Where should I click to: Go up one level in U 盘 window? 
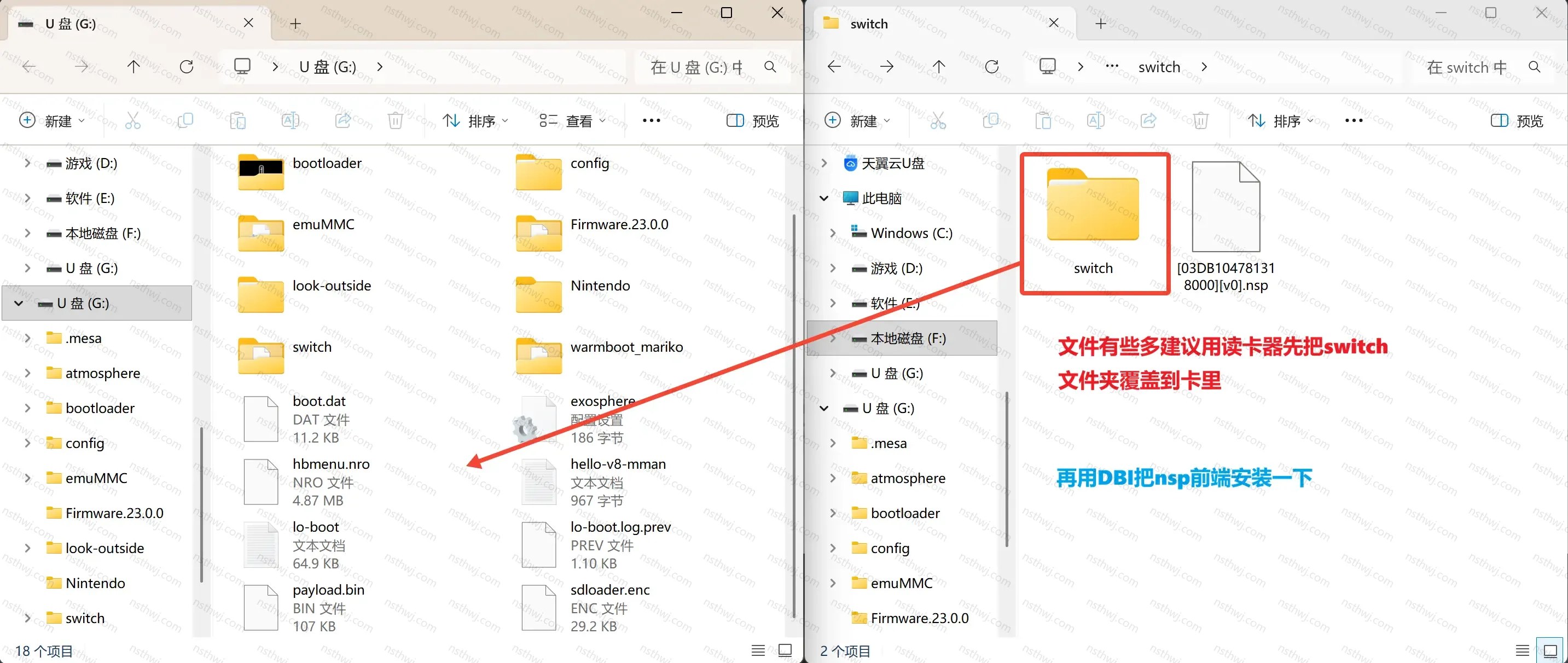[133, 66]
